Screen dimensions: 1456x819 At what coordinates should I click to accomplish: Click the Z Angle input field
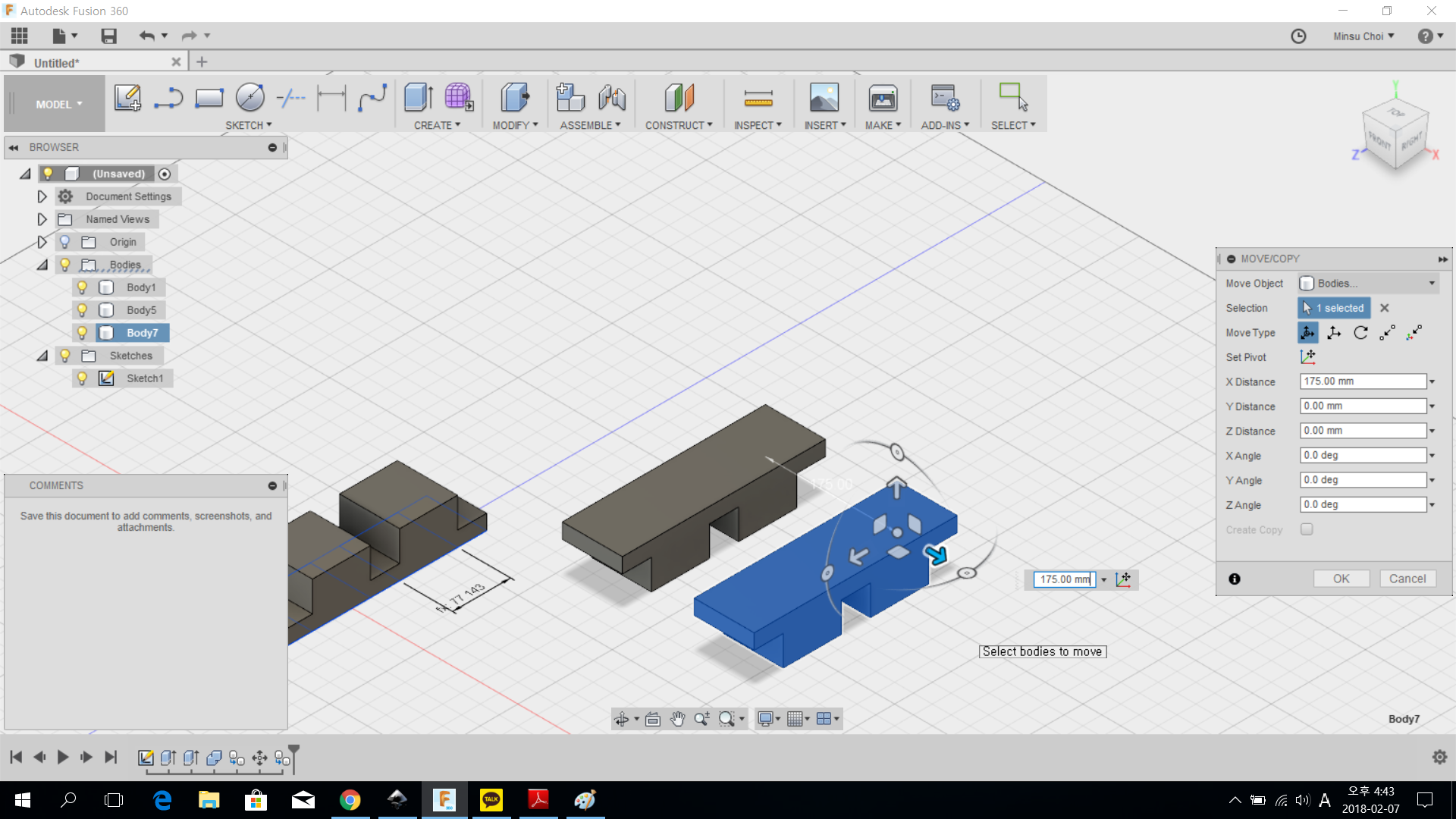(1363, 505)
